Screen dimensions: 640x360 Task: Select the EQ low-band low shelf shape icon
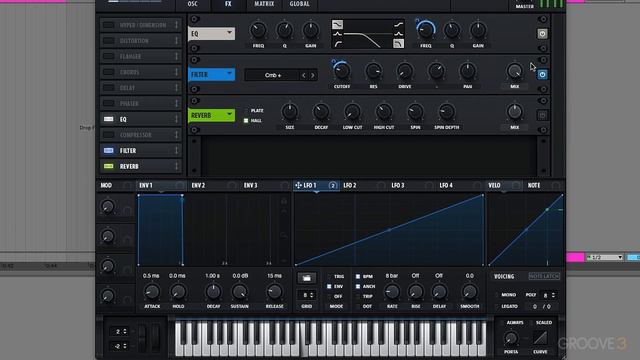click(x=337, y=25)
